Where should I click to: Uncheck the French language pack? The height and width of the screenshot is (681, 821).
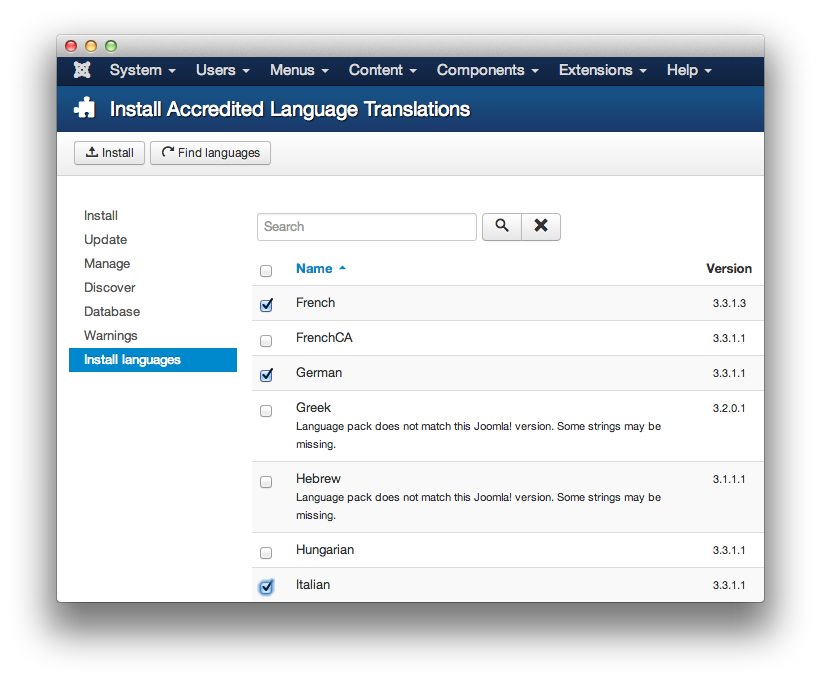[266, 302]
